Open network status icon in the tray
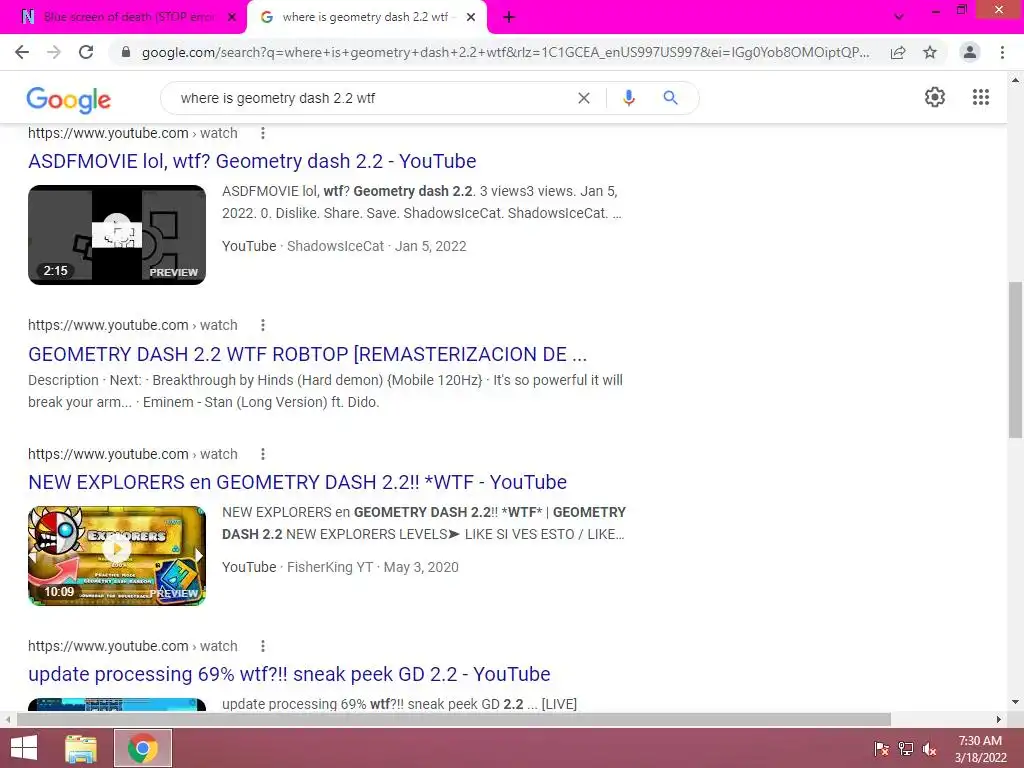 click(x=906, y=748)
